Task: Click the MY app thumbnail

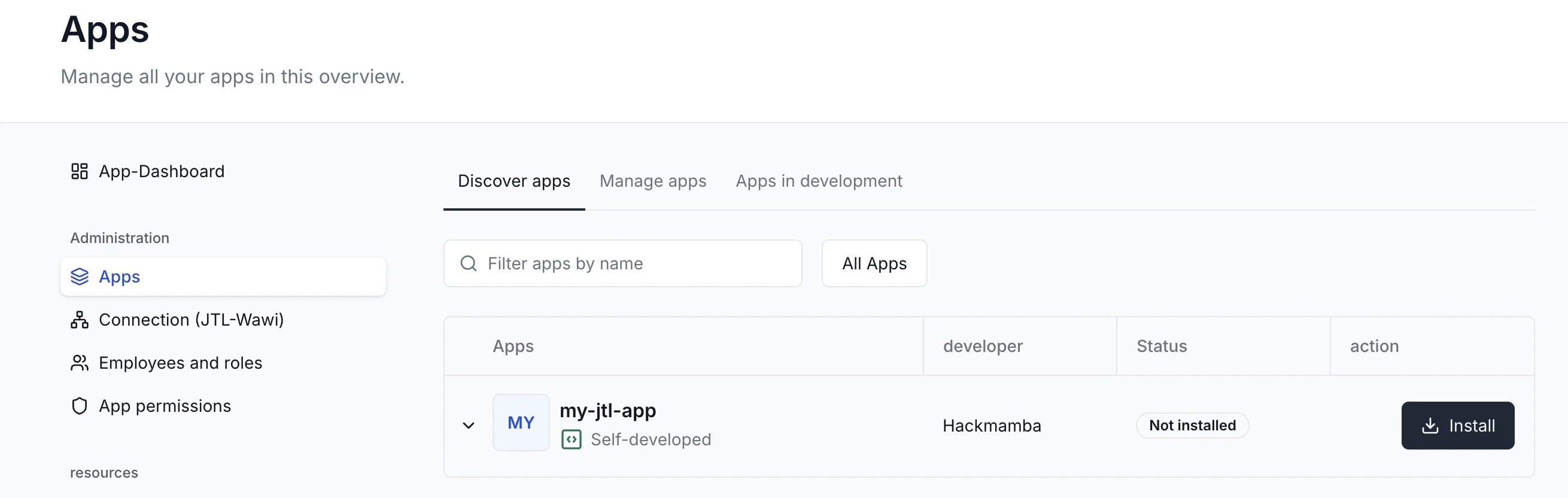Action: (x=521, y=423)
